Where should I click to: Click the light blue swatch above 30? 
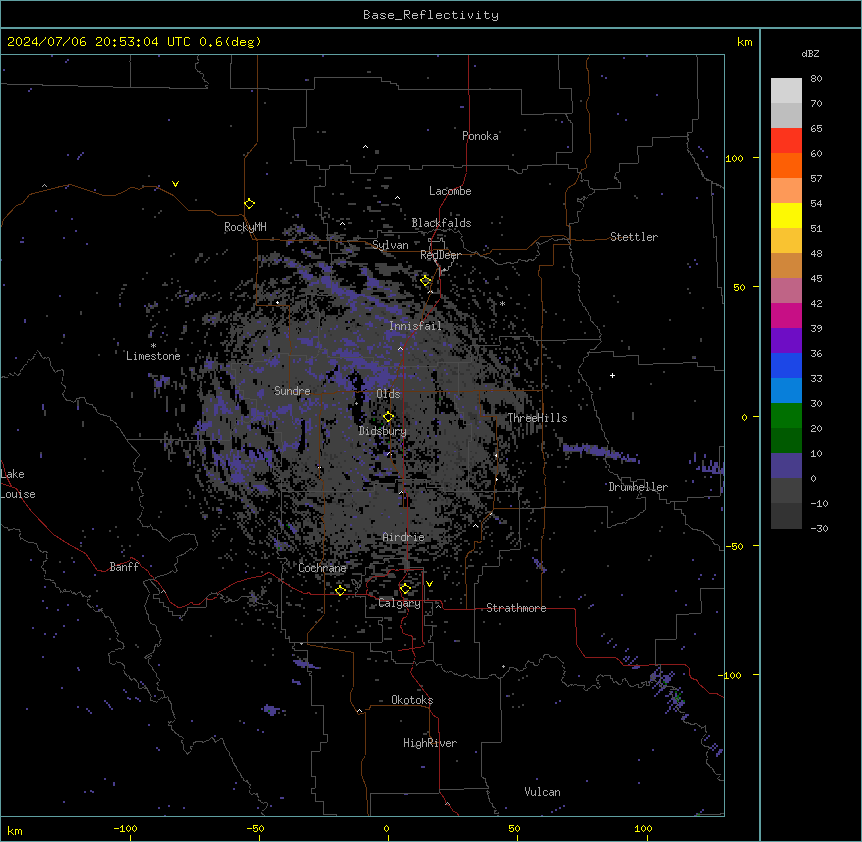click(x=786, y=390)
